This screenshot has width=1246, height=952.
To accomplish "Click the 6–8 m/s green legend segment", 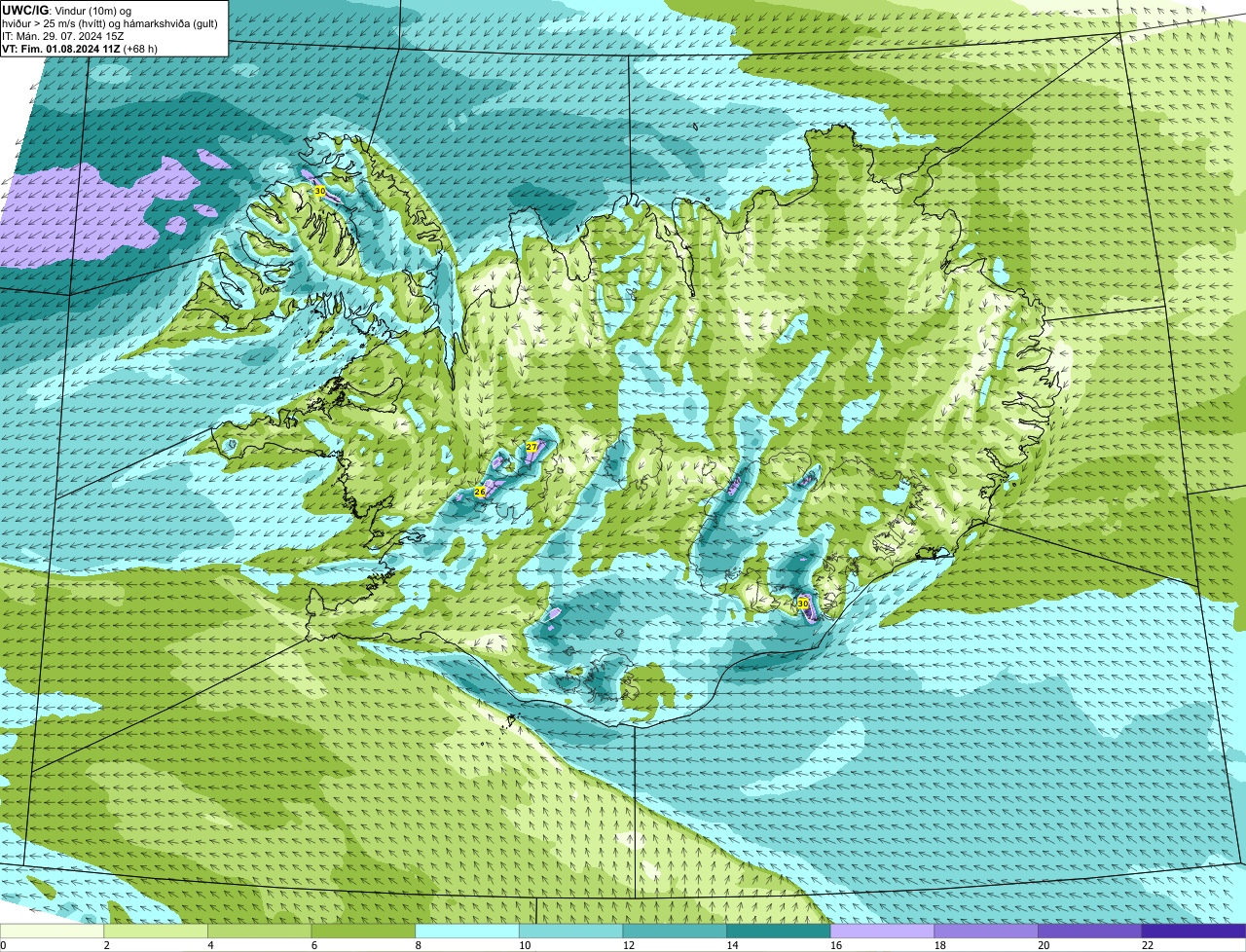I will pos(363,931).
